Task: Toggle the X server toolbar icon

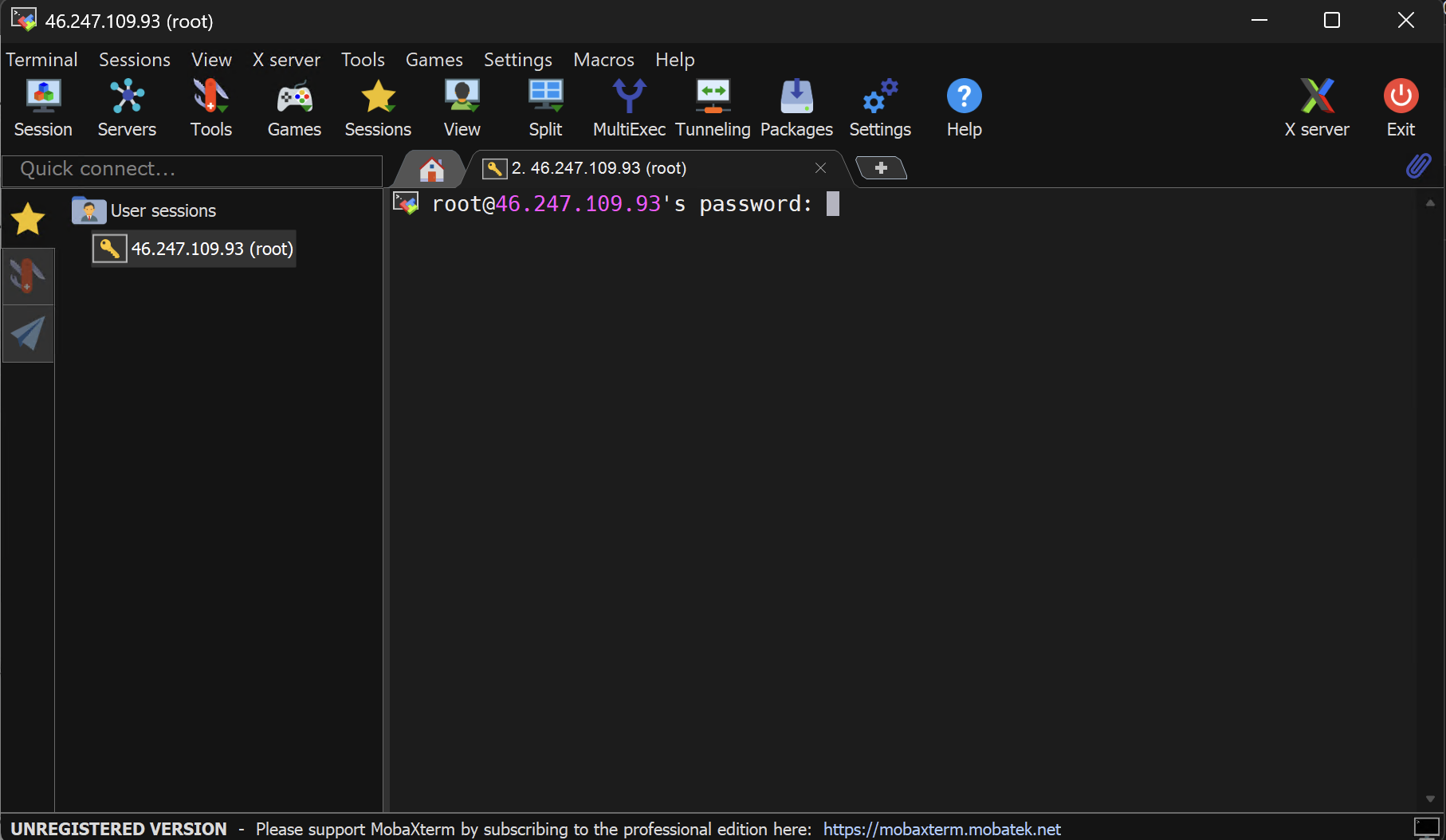Action: 1317,108
